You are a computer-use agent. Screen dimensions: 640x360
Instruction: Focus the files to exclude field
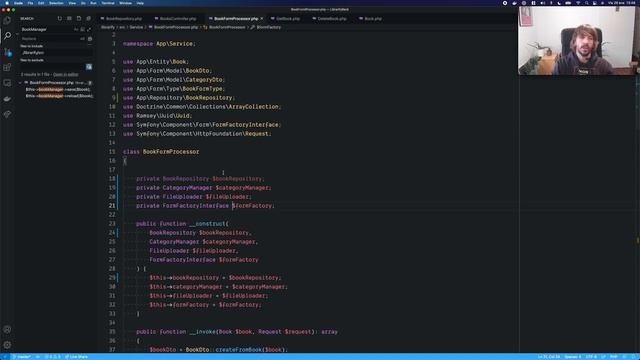click(53, 67)
